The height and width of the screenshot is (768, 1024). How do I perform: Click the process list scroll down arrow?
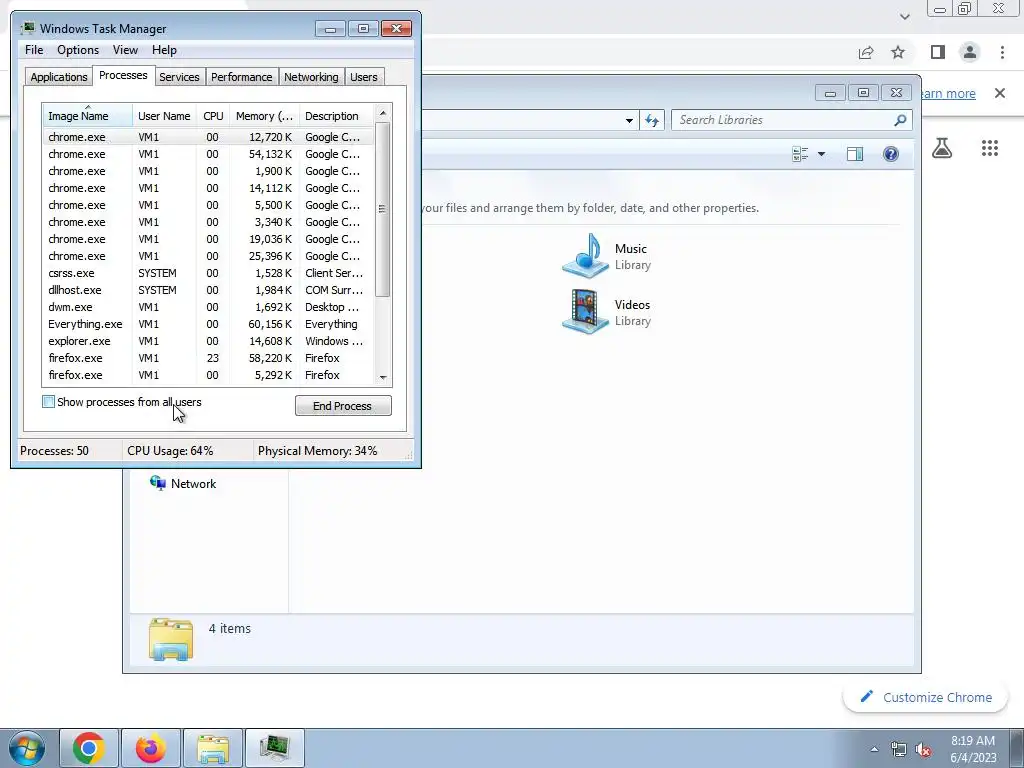[383, 377]
